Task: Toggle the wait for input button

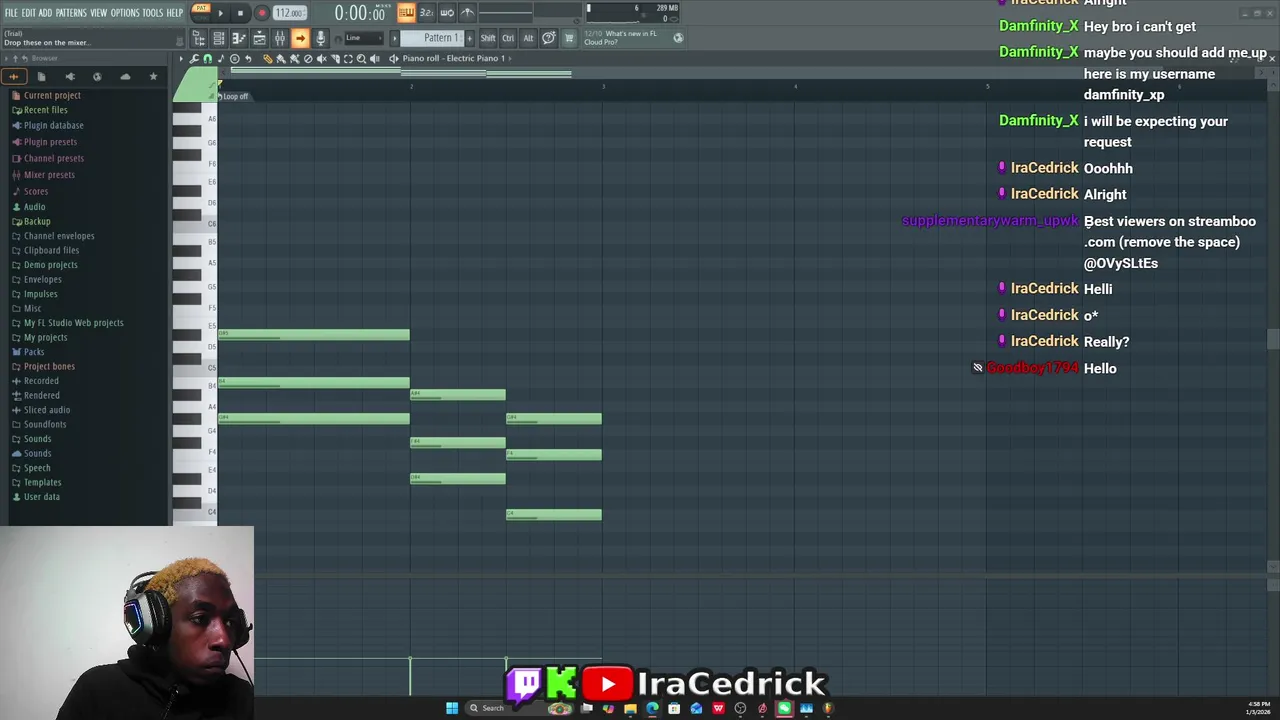Action: pos(447,13)
